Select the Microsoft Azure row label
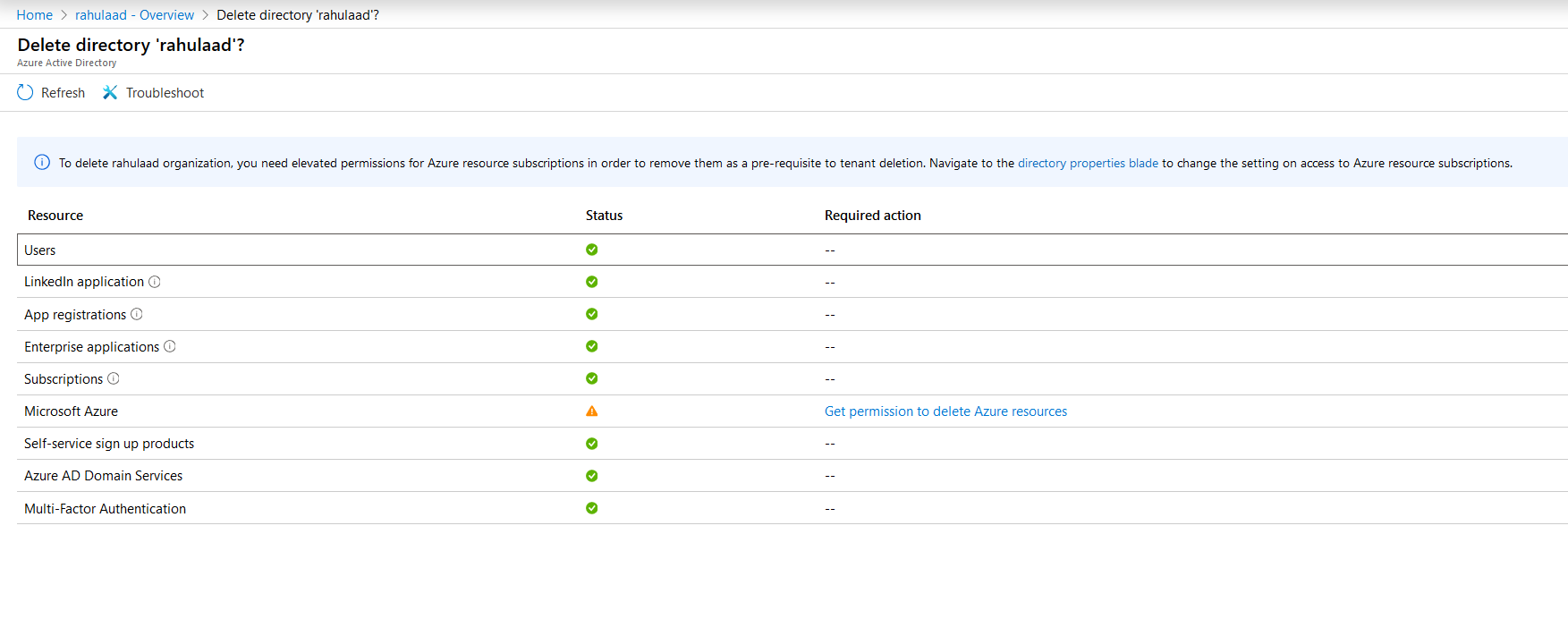This screenshot has width=1568, height=636. 71,411
